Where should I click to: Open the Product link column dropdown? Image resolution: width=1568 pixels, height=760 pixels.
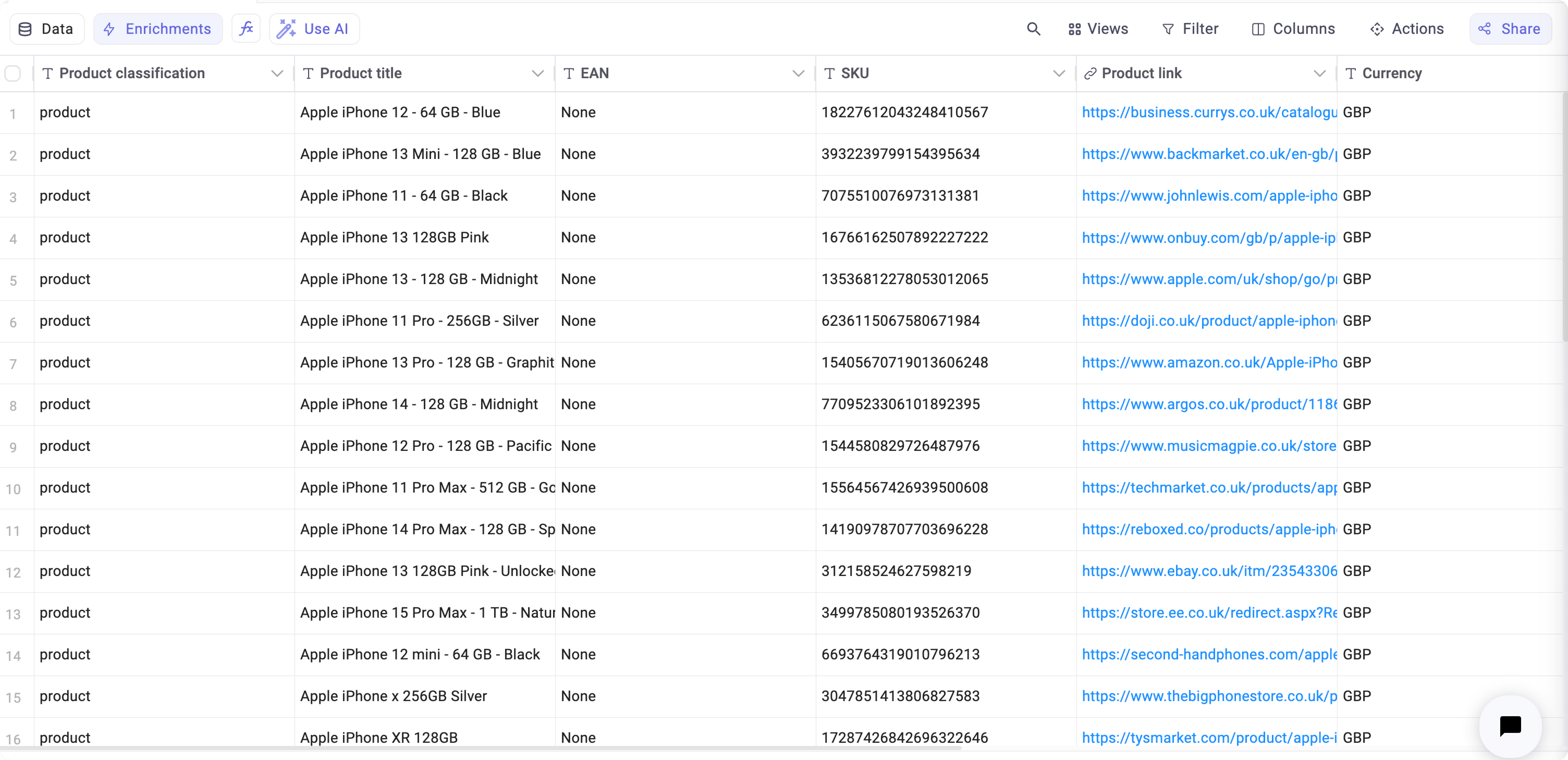coord(1320,73)
